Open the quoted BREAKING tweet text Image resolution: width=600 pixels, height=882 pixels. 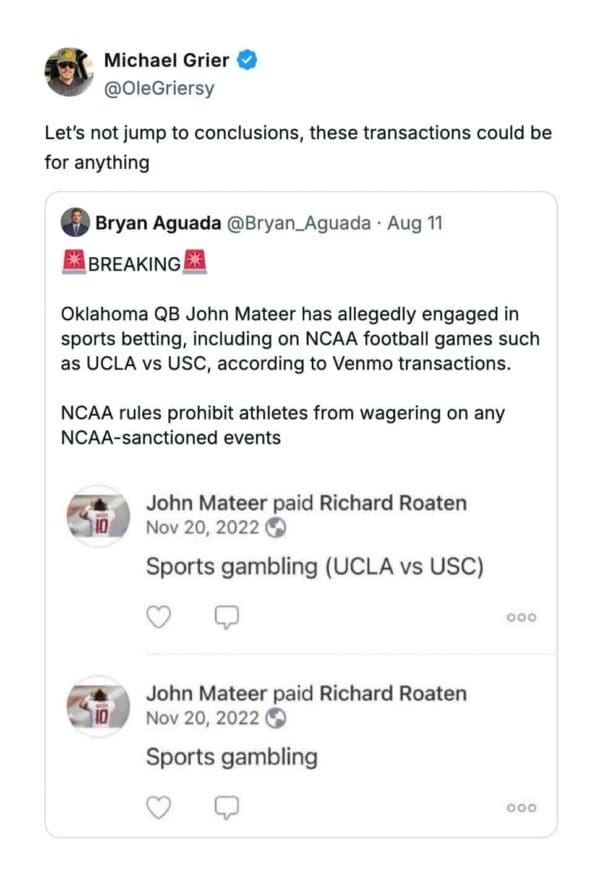click(300, 340)
